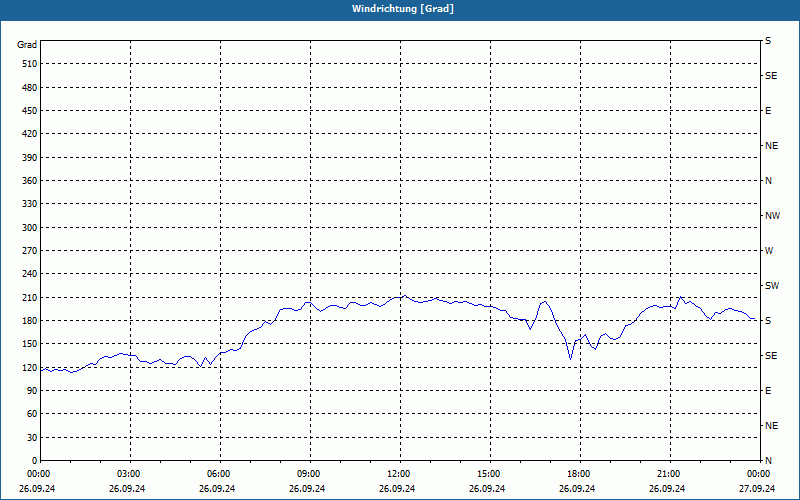Click the 21:00 time label
The image size is (800, 500).
[x=669, y=474]
